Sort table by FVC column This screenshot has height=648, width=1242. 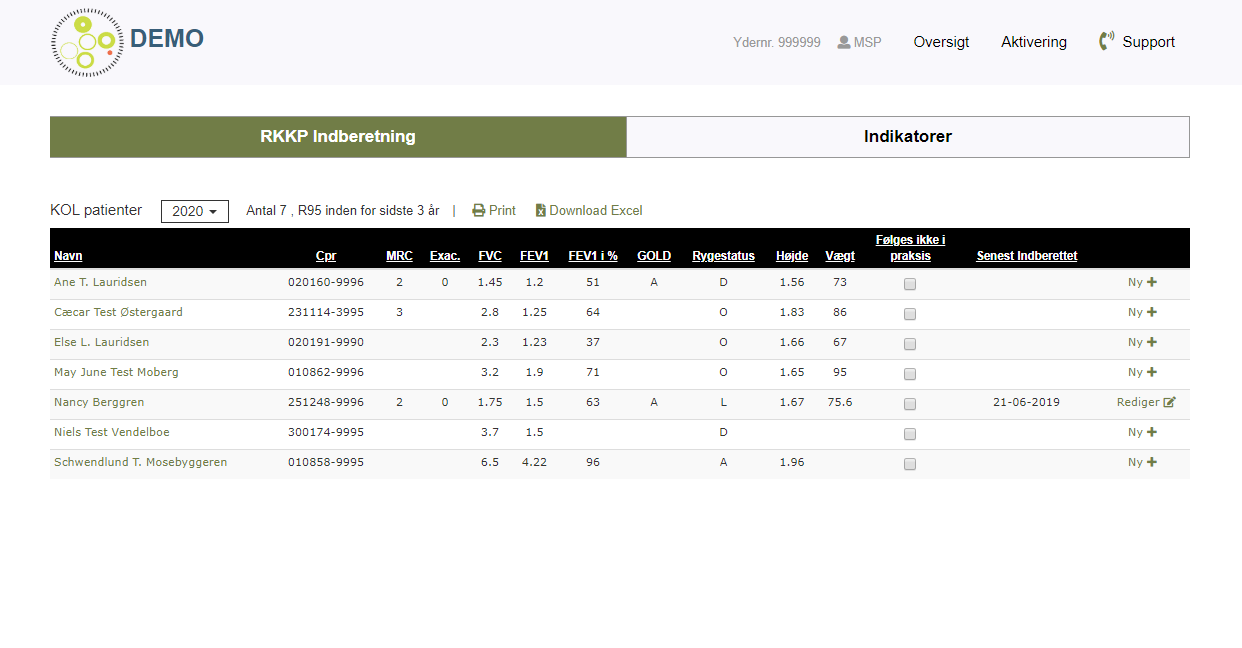[x=490, y=256]
